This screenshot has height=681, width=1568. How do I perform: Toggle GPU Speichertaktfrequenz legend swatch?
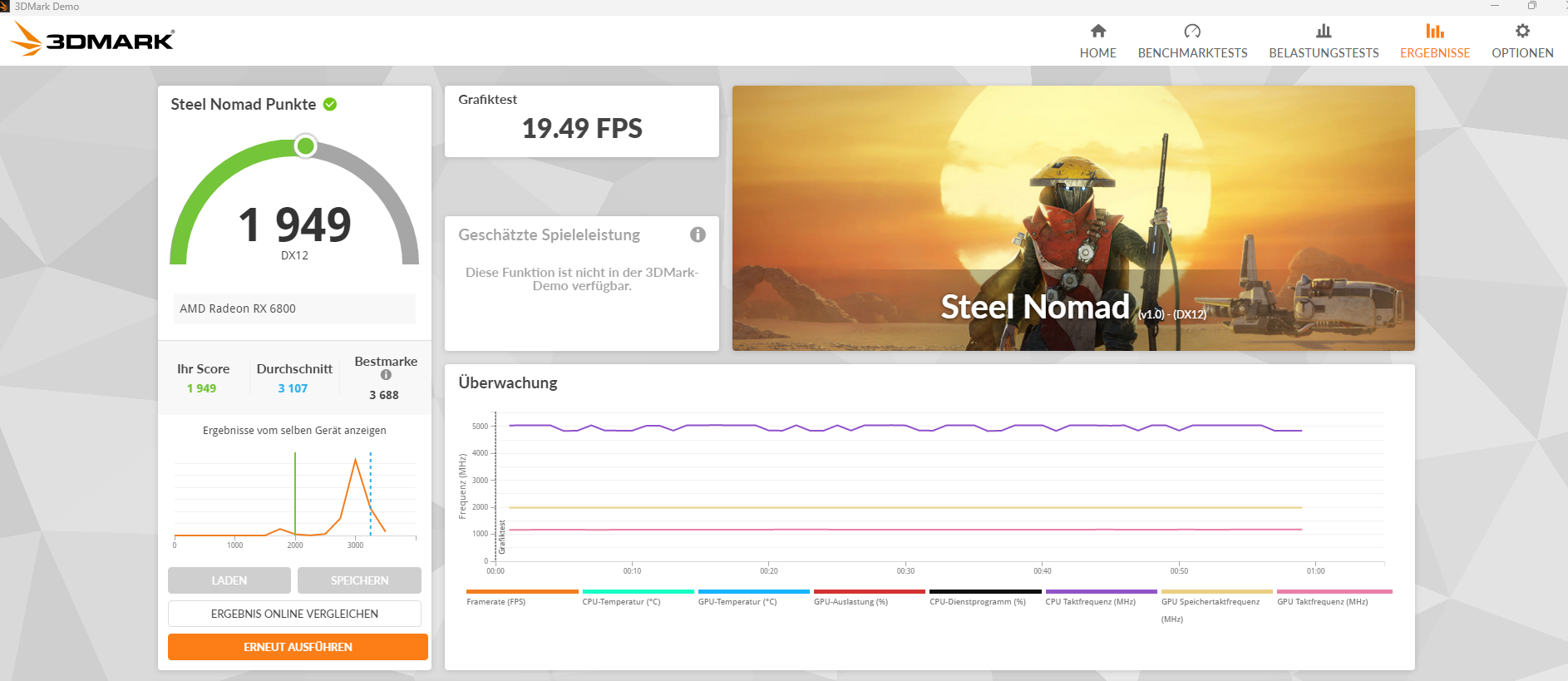[1216, 592]
